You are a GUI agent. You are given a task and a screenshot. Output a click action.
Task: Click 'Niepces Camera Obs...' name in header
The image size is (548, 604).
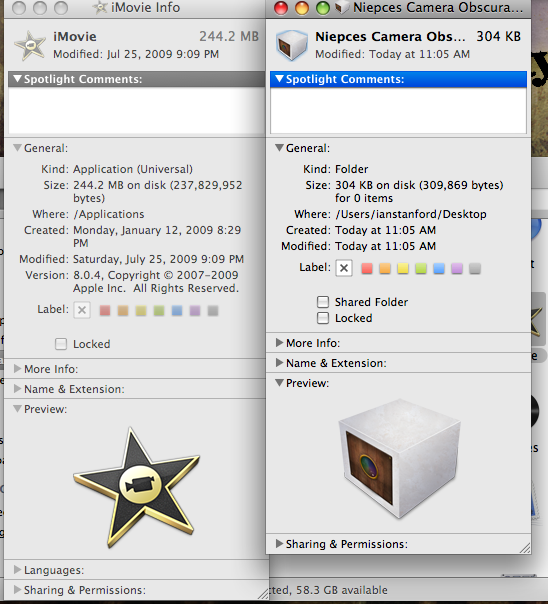pos(390,36)
